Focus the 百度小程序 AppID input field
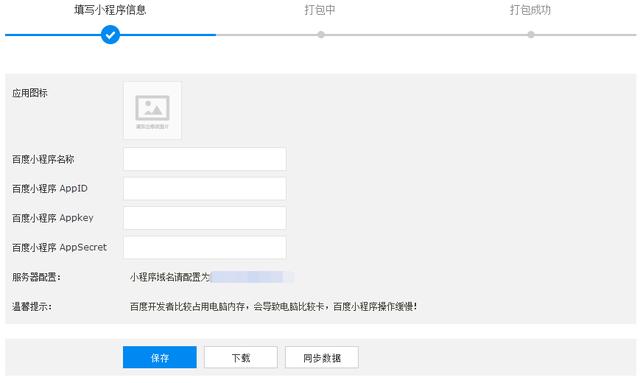 point(204,188)
